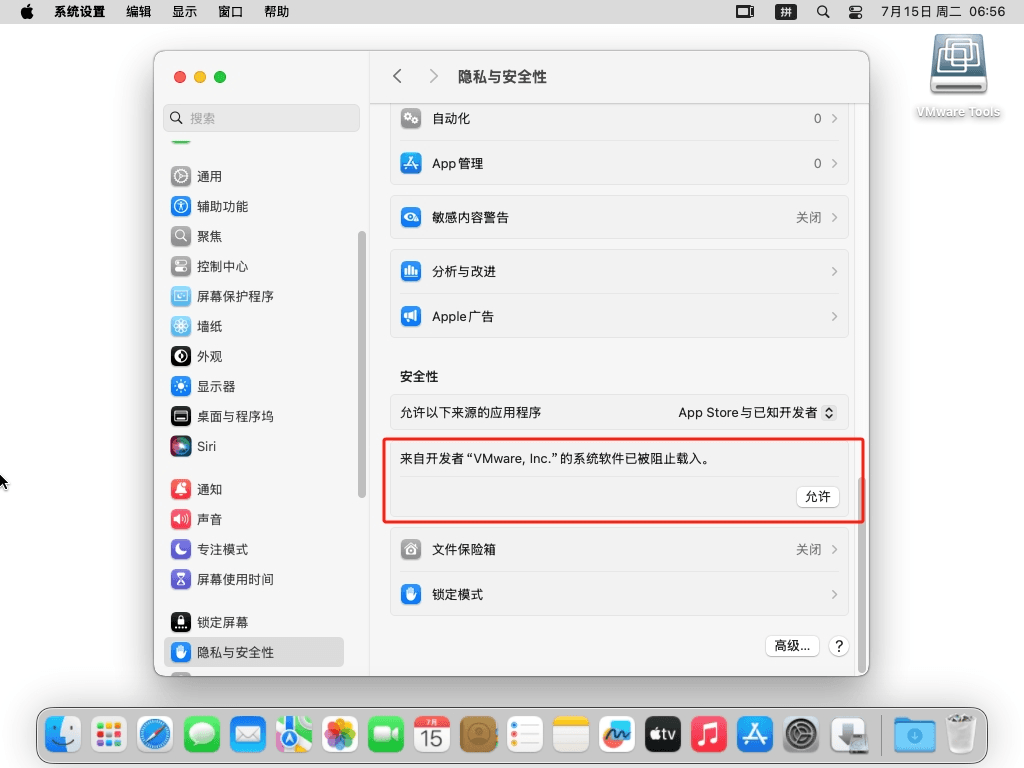Open Maps app in the Dock

point(293,735)
